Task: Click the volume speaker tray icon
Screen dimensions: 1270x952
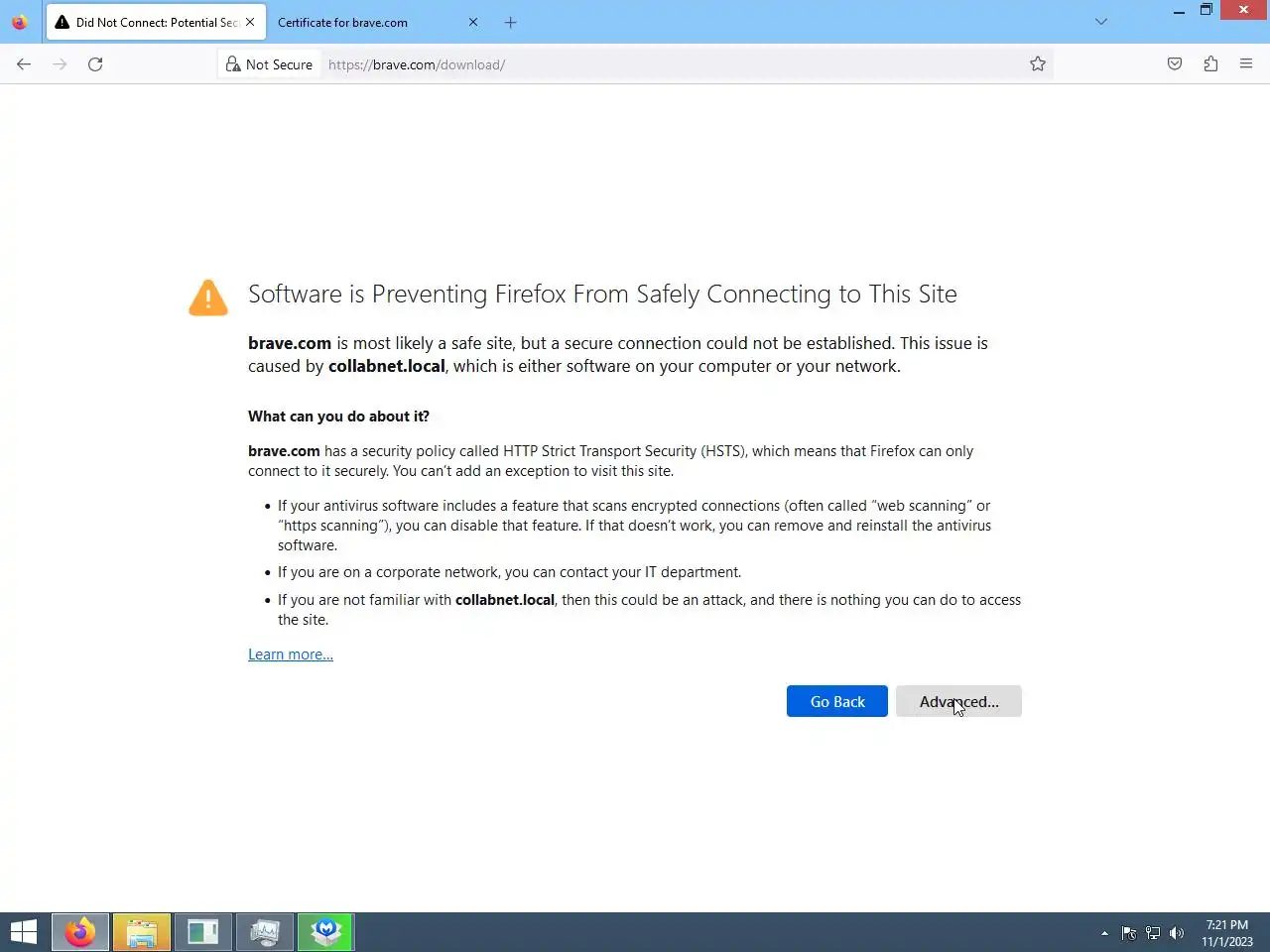Action: point(1177,933)
